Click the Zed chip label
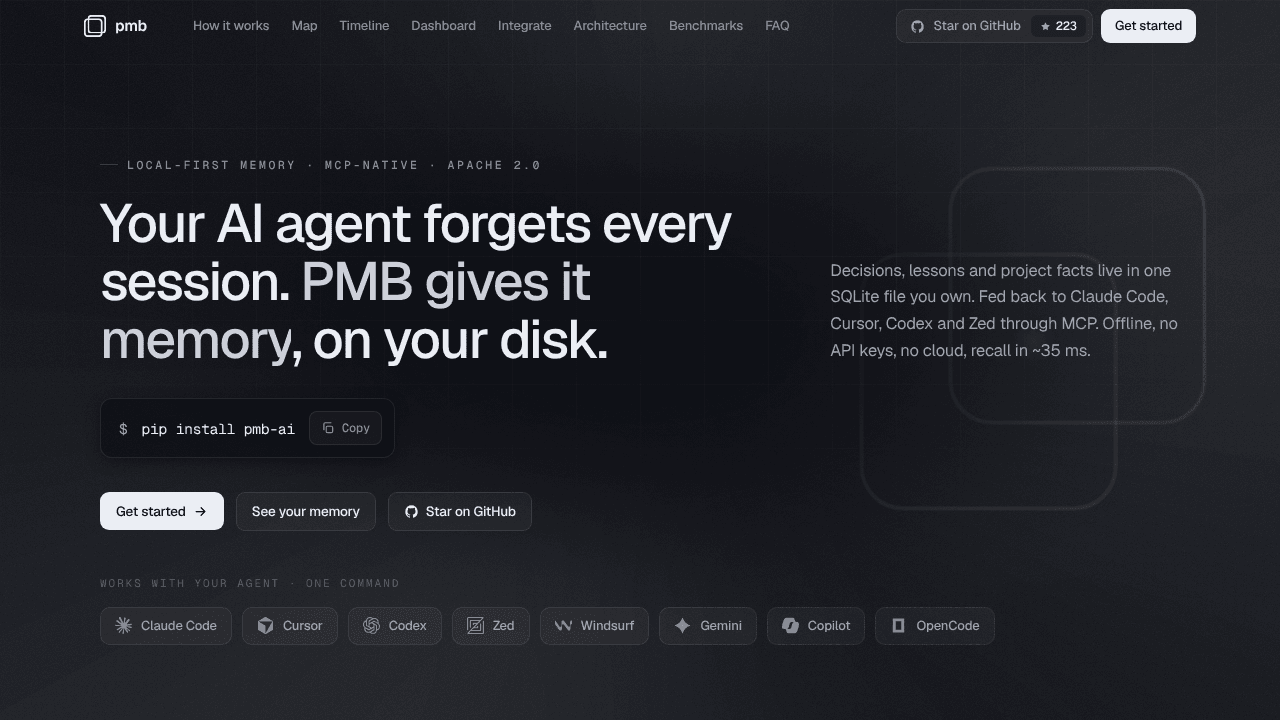The height and width of the screenshot is (720, 1280). coord(504,626)
